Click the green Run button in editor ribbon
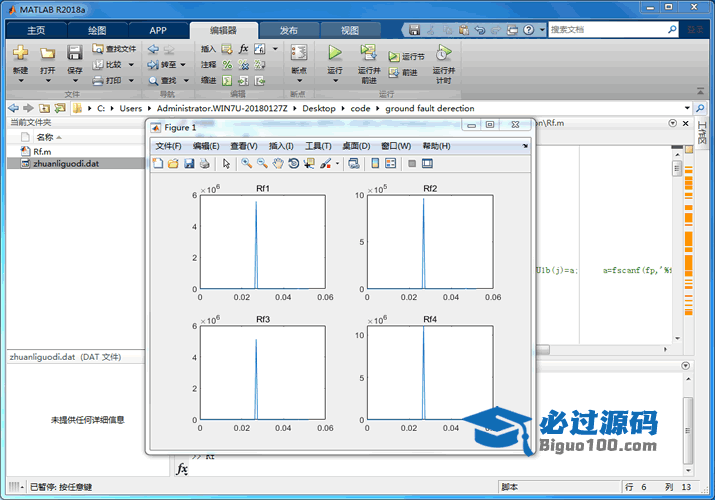Image resolution: width=715 pixels, height=500 pixels. (335, 52)
